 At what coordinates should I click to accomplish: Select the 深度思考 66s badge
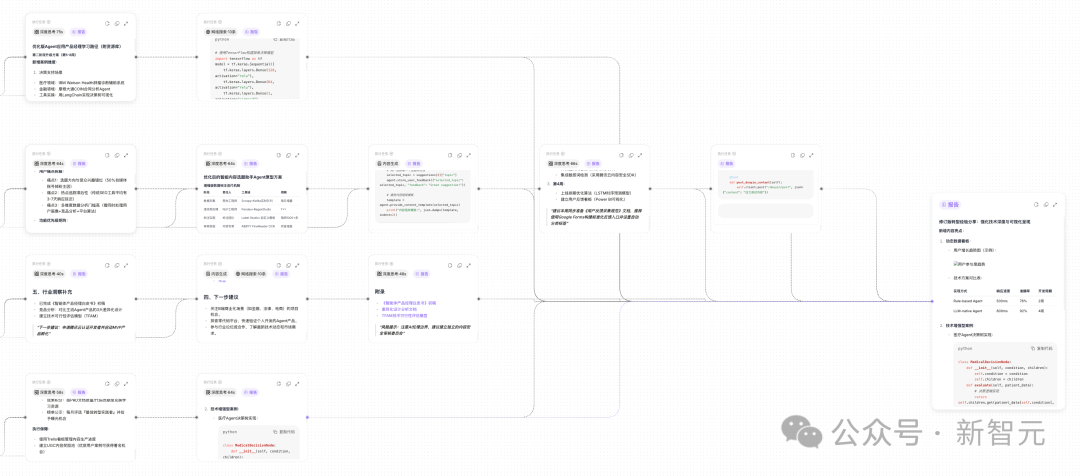[x=563, y=163]
